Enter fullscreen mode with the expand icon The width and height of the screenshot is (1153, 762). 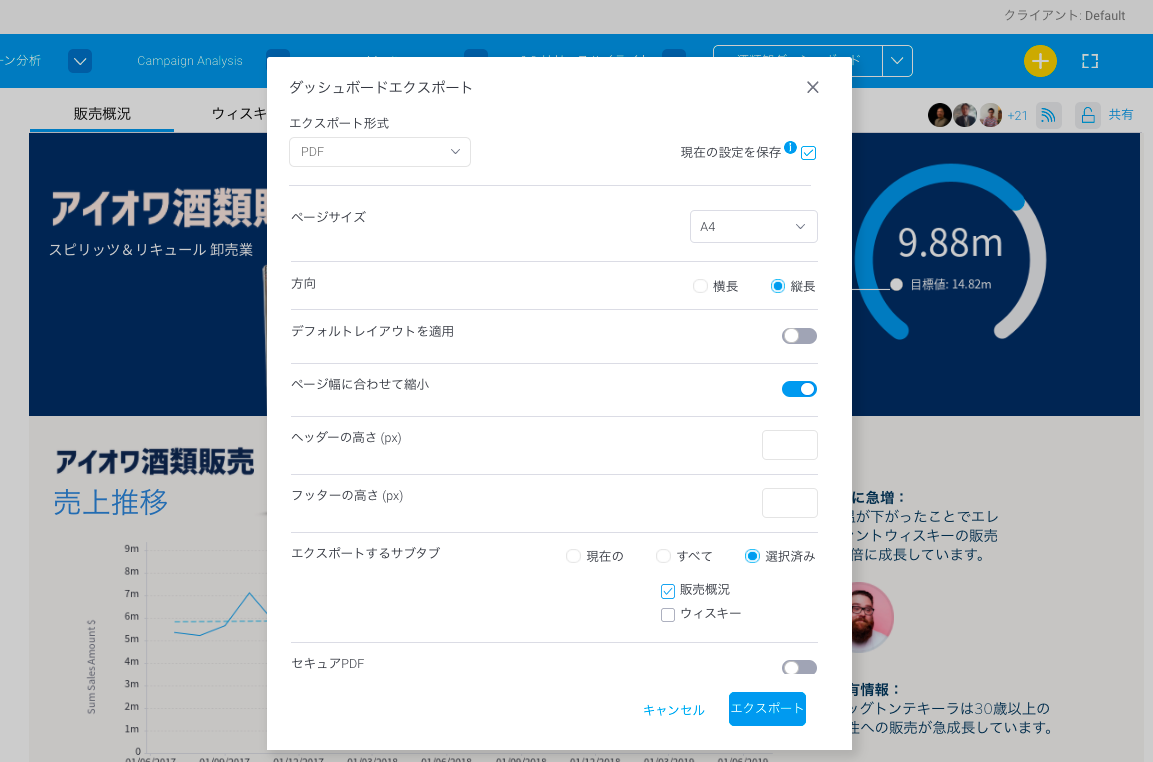(x=1090, y=61)
